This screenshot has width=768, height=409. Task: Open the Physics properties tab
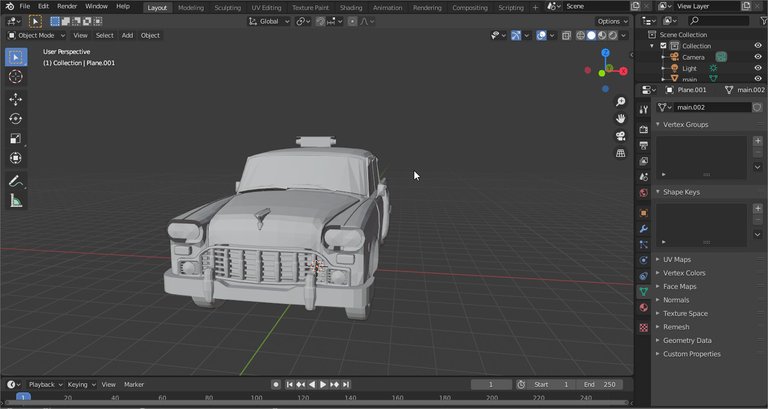pyautogui.click(x=644, y=260)
